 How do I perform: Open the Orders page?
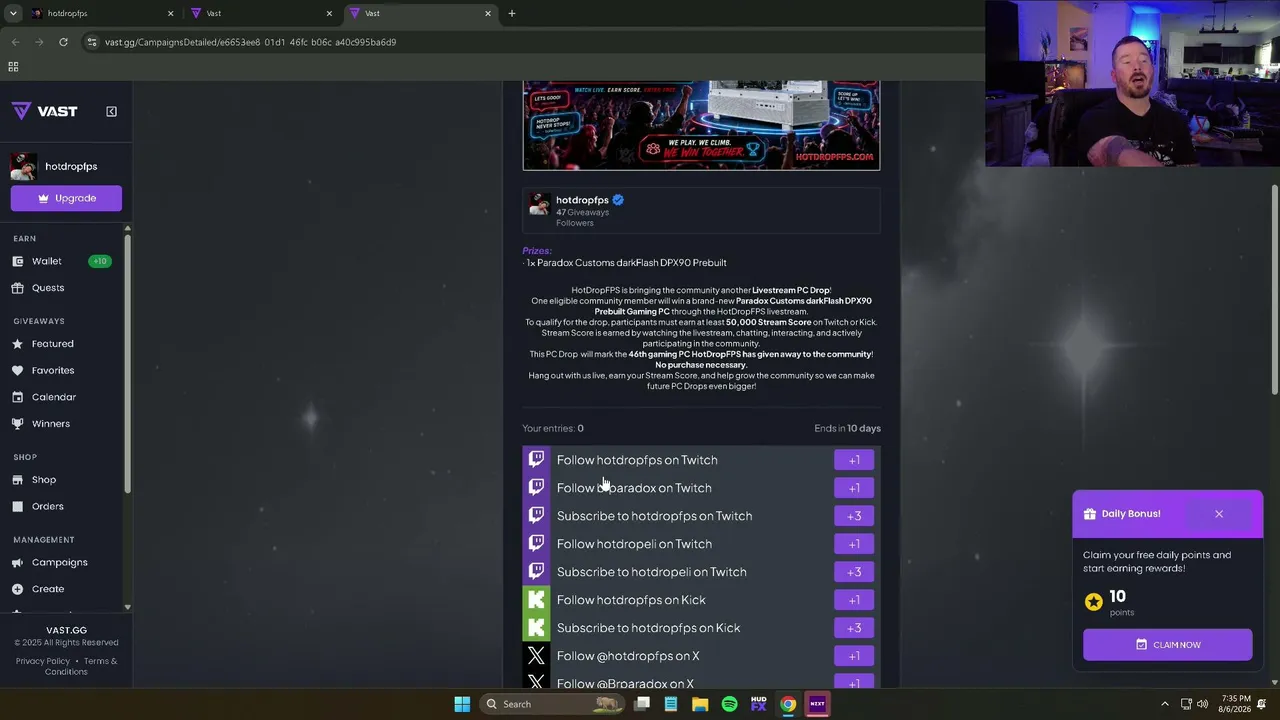(47, 506)
